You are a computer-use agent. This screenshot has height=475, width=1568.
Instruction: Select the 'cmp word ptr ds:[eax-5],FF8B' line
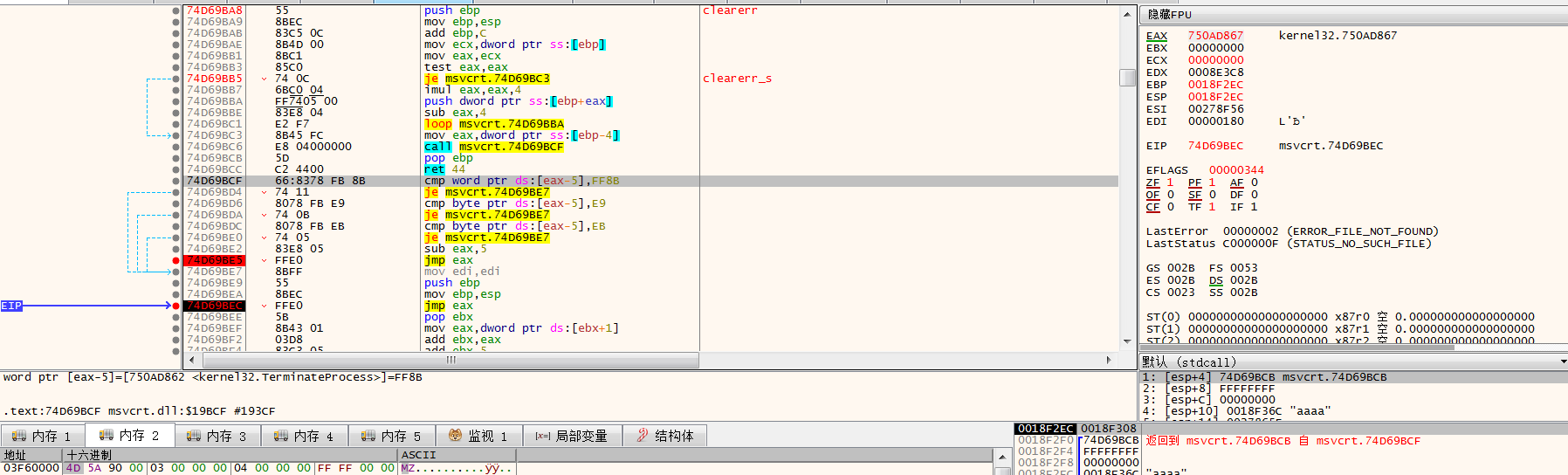tap(521, 181)
